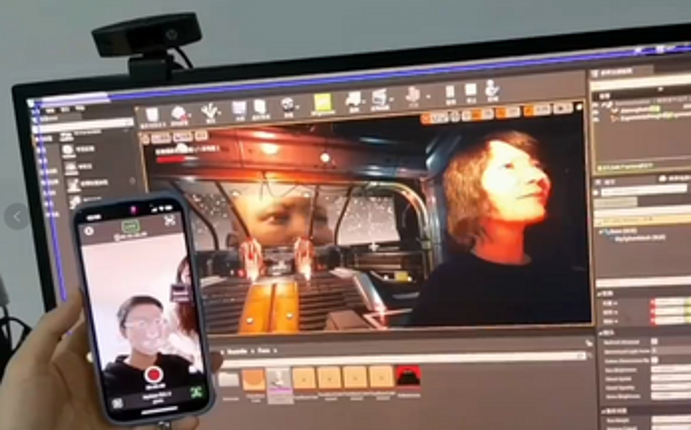The height and width of the screenshot is (430, 691).
Task: Toggle first checkbox in Details light settings
Action: (x=655, y=341)
